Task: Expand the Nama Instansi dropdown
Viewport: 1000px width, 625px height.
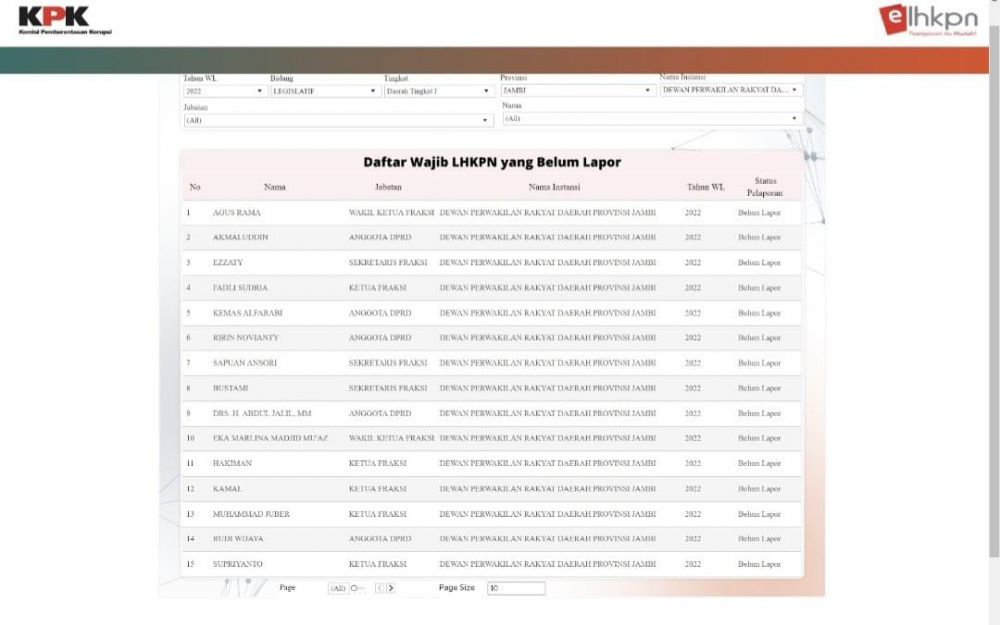Action: point(731,90)
